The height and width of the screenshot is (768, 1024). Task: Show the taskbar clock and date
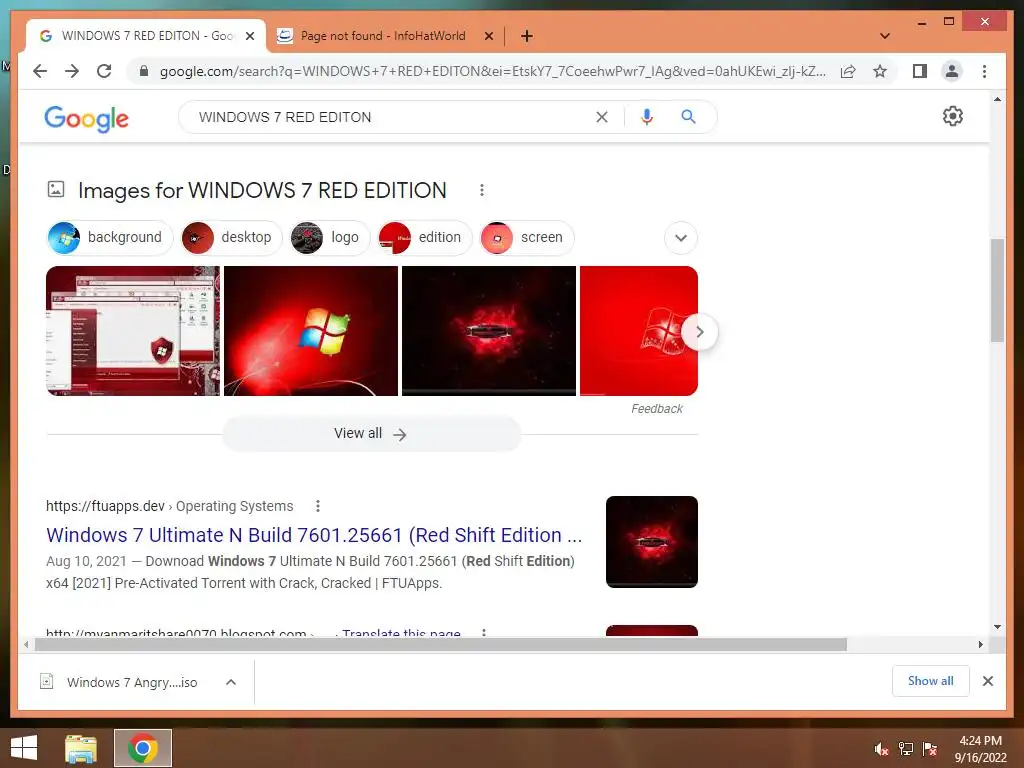tap(980, 749)
